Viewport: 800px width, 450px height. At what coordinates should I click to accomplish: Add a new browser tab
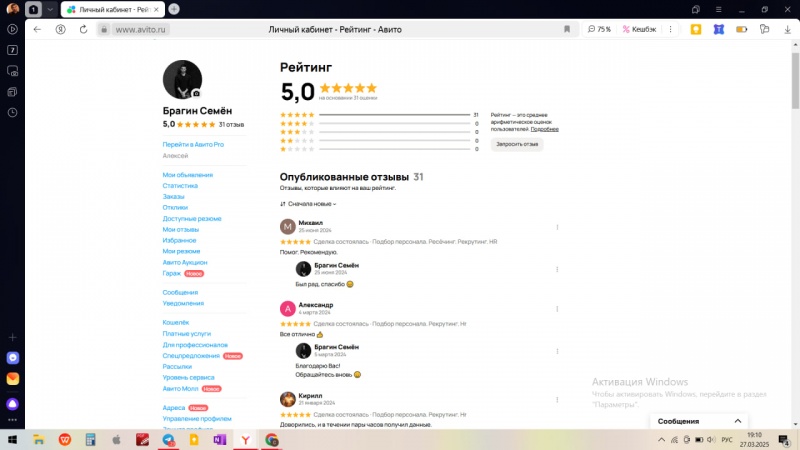point(174,9)
